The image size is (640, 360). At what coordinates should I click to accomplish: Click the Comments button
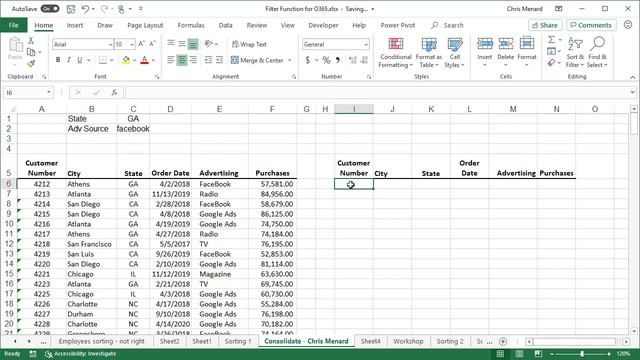click(591, 25)
